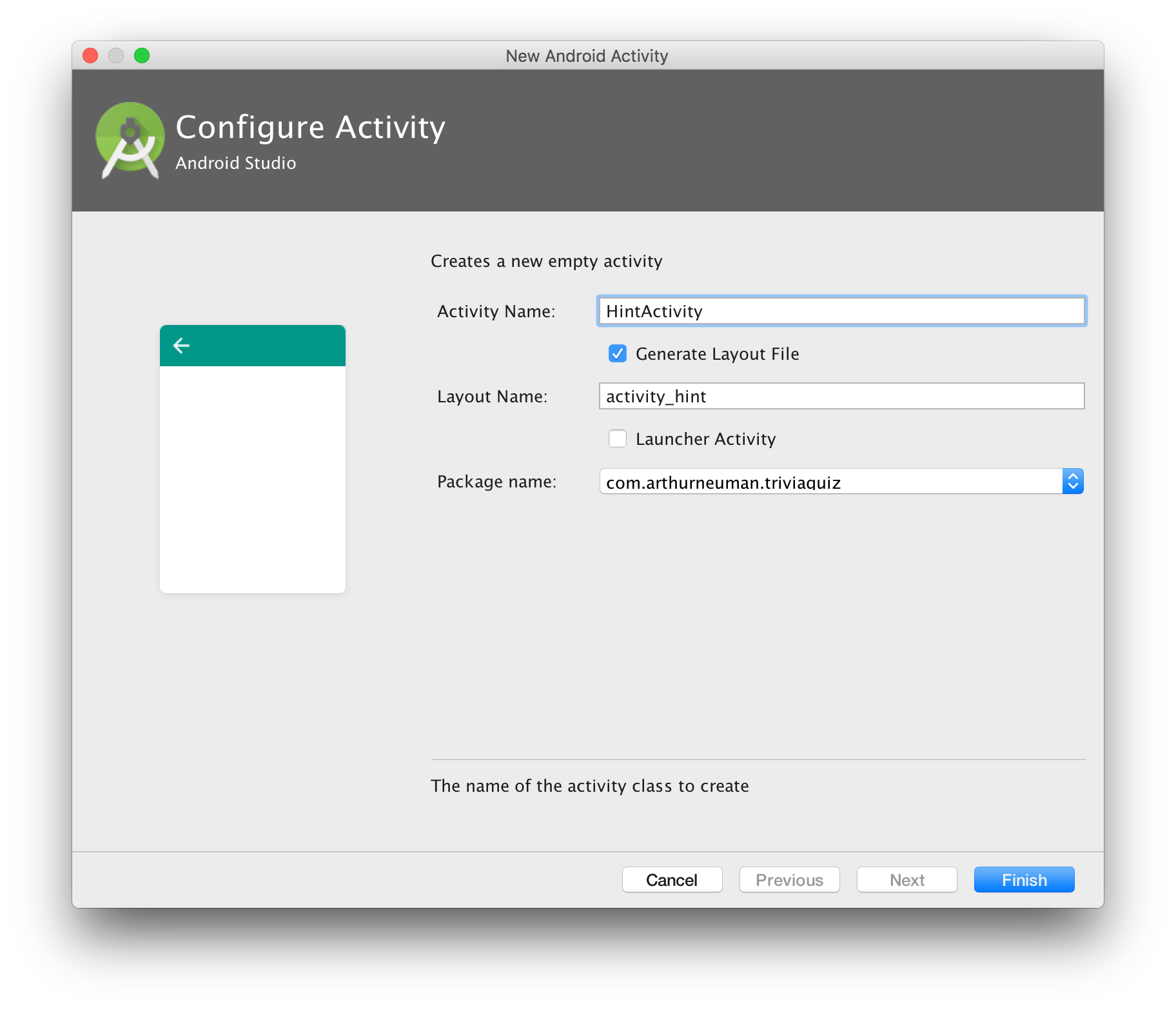Open the Package name dropdown arrow

pyautogui.click(x=1073, y=482)
